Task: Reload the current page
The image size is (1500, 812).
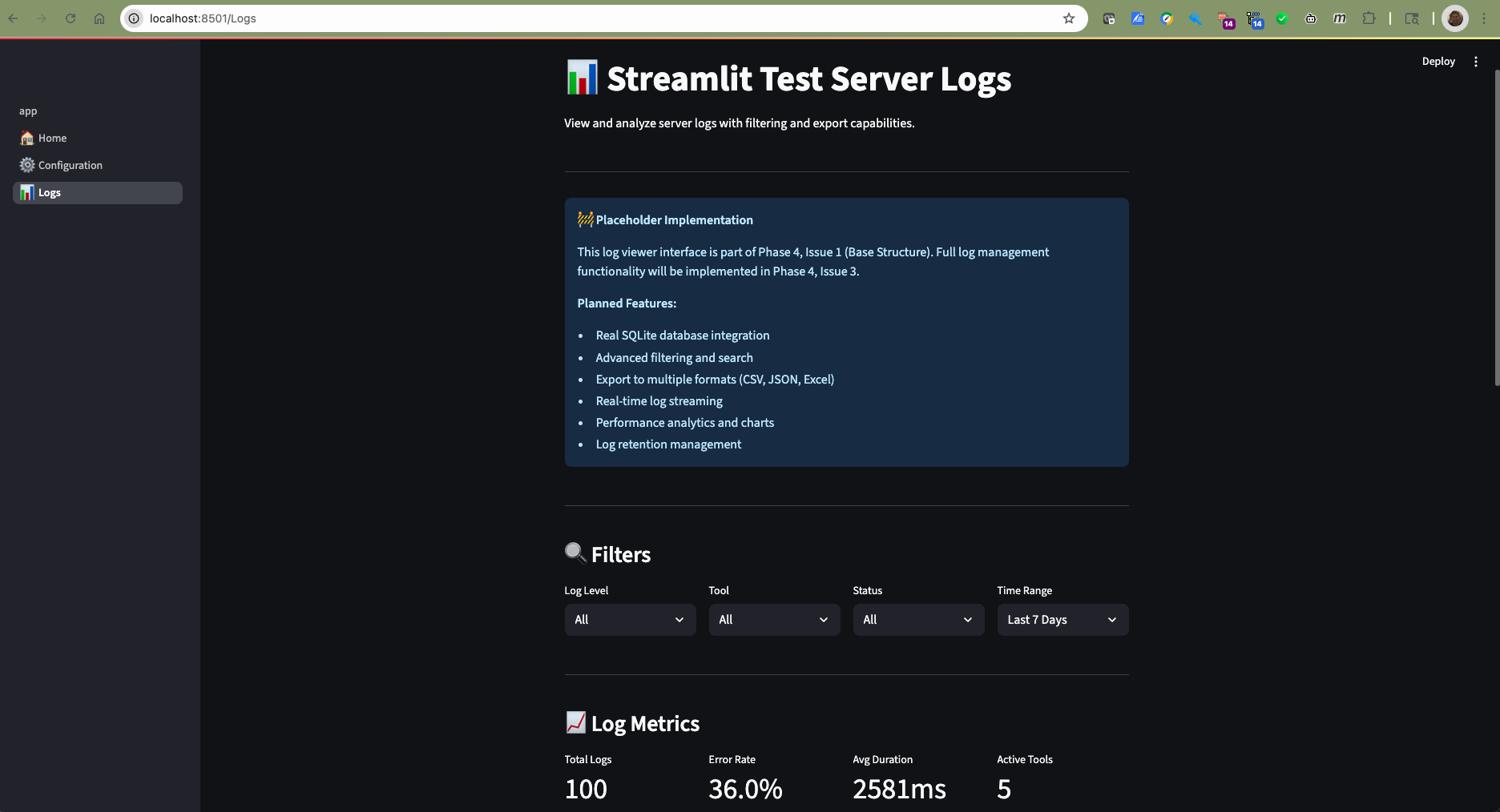Action: (71, 18)
